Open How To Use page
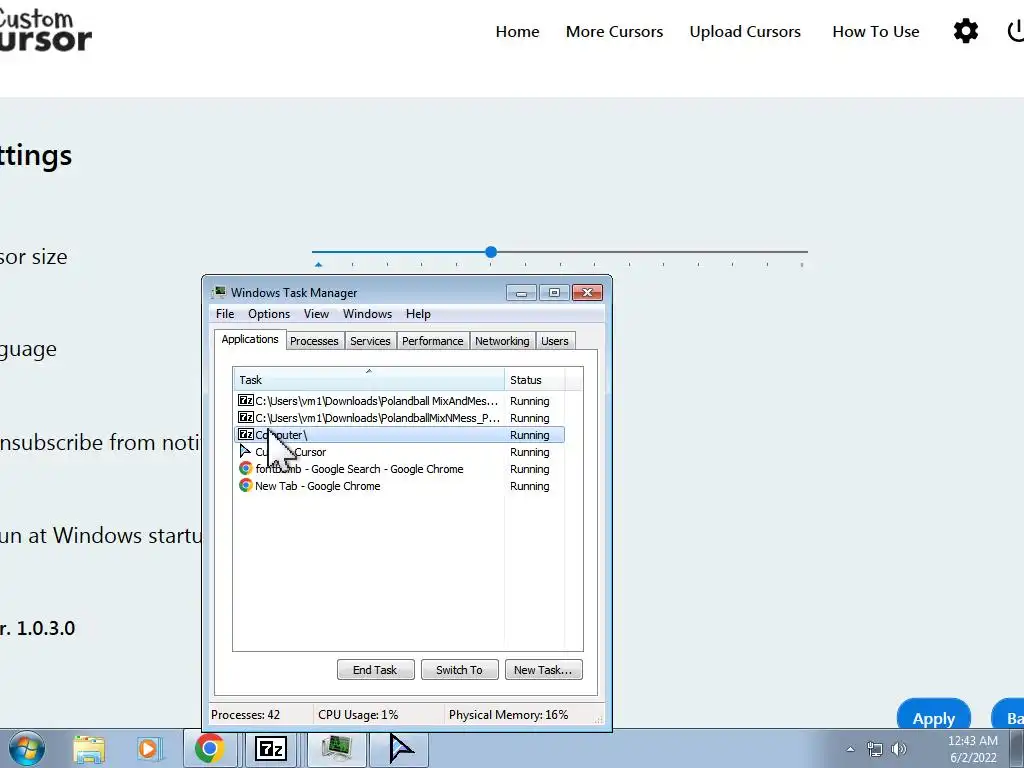Viewport: 1024px width, 768px height. tap(875, 31)
